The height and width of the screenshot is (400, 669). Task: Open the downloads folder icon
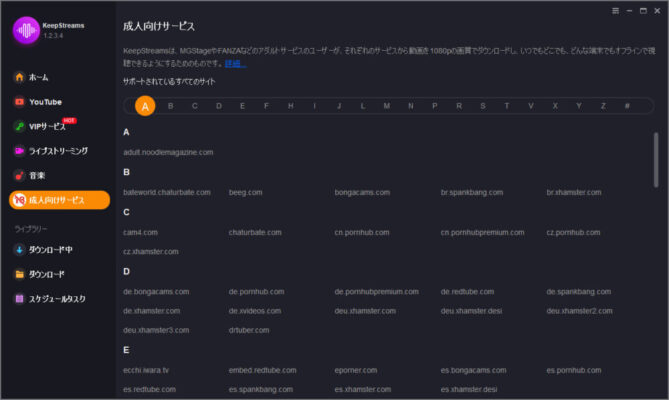[x=19, y=274]
